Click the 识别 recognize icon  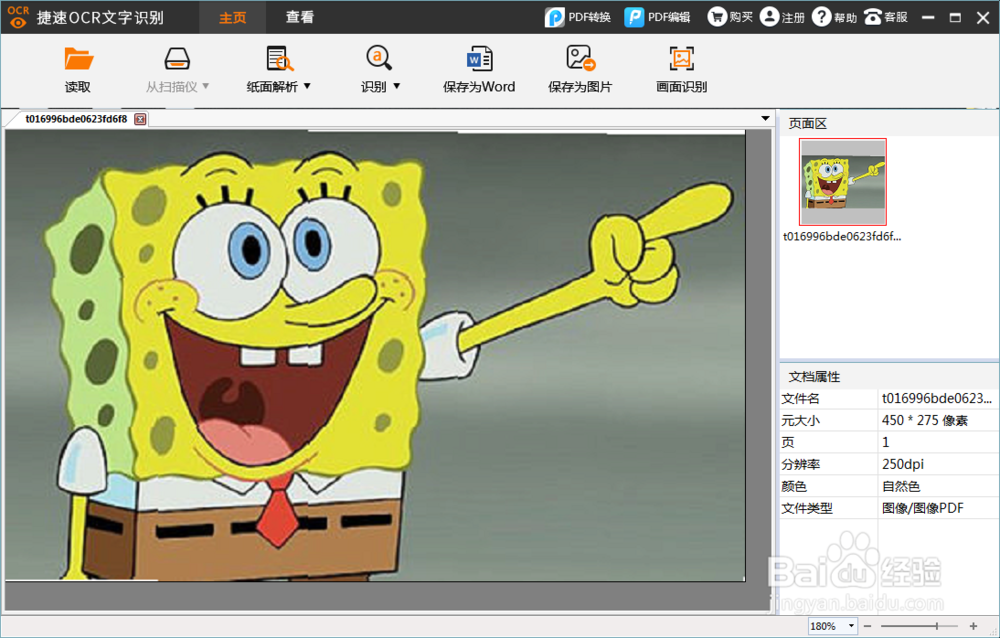[x=379, y=58]
